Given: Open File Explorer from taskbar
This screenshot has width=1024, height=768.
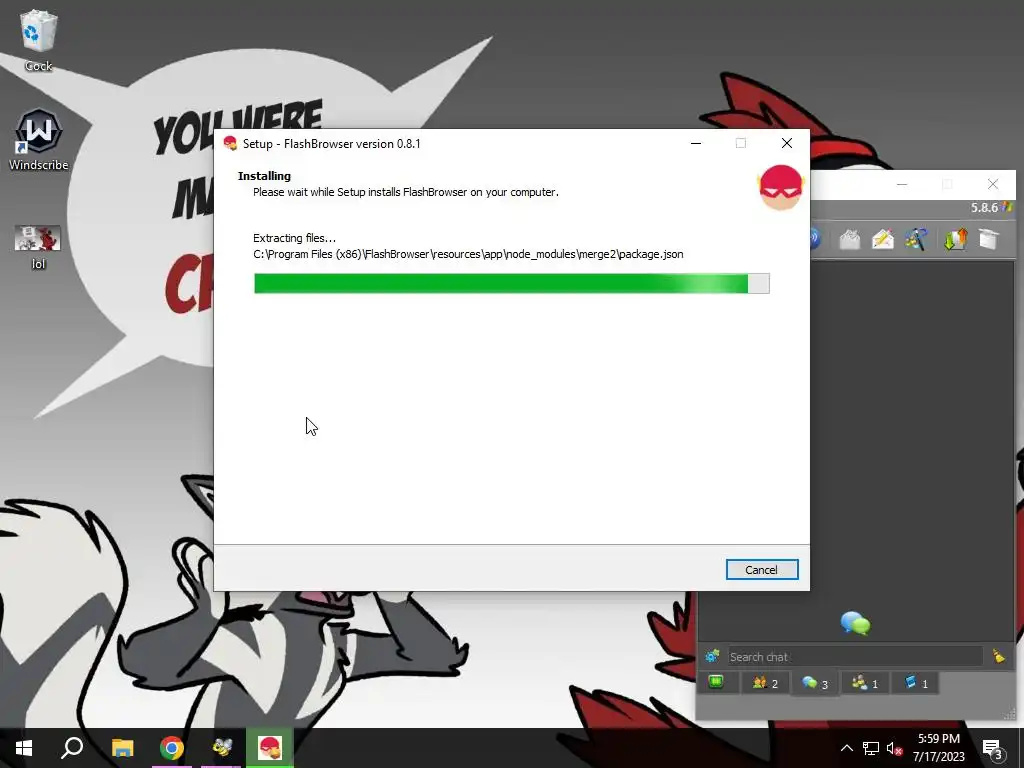Looking at the screenshot, I should point(122,748).
